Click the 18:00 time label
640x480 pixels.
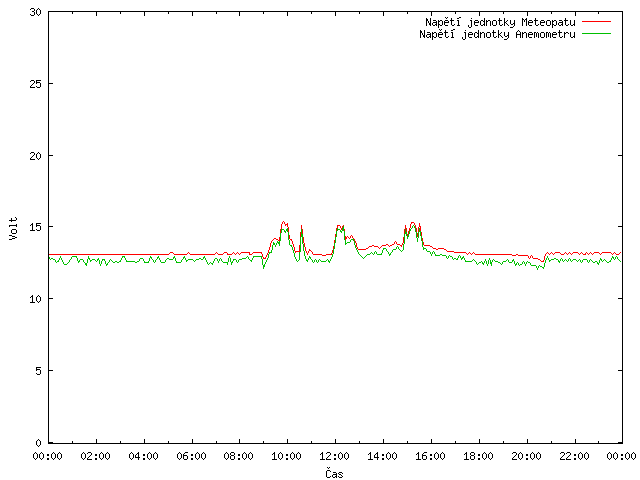478,456
